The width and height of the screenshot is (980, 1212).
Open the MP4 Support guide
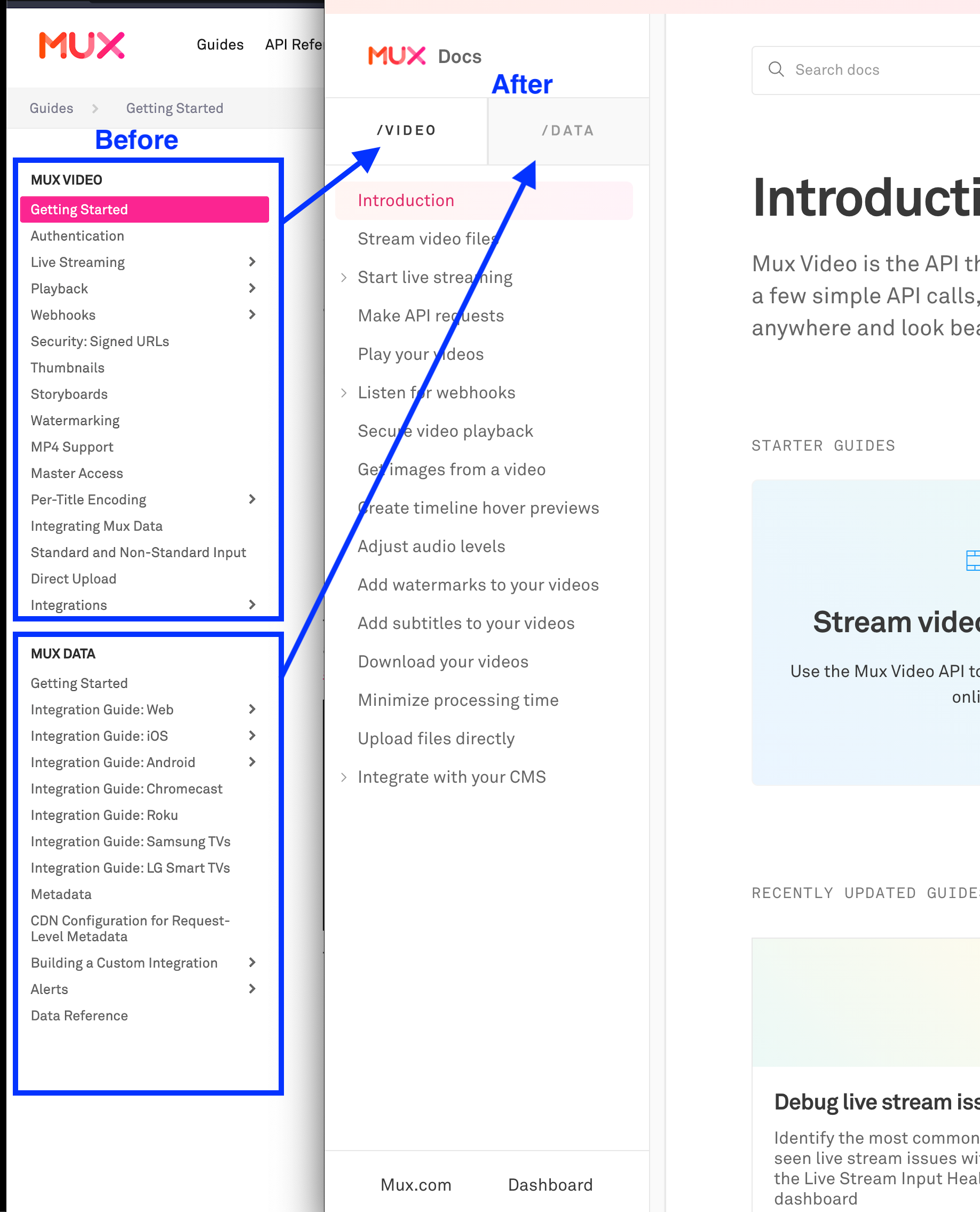[x=72, y=447]
